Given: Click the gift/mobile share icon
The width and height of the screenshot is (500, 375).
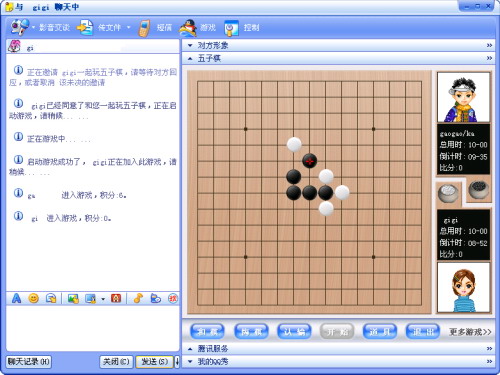Looking at the screenshot, I should 155,298.
